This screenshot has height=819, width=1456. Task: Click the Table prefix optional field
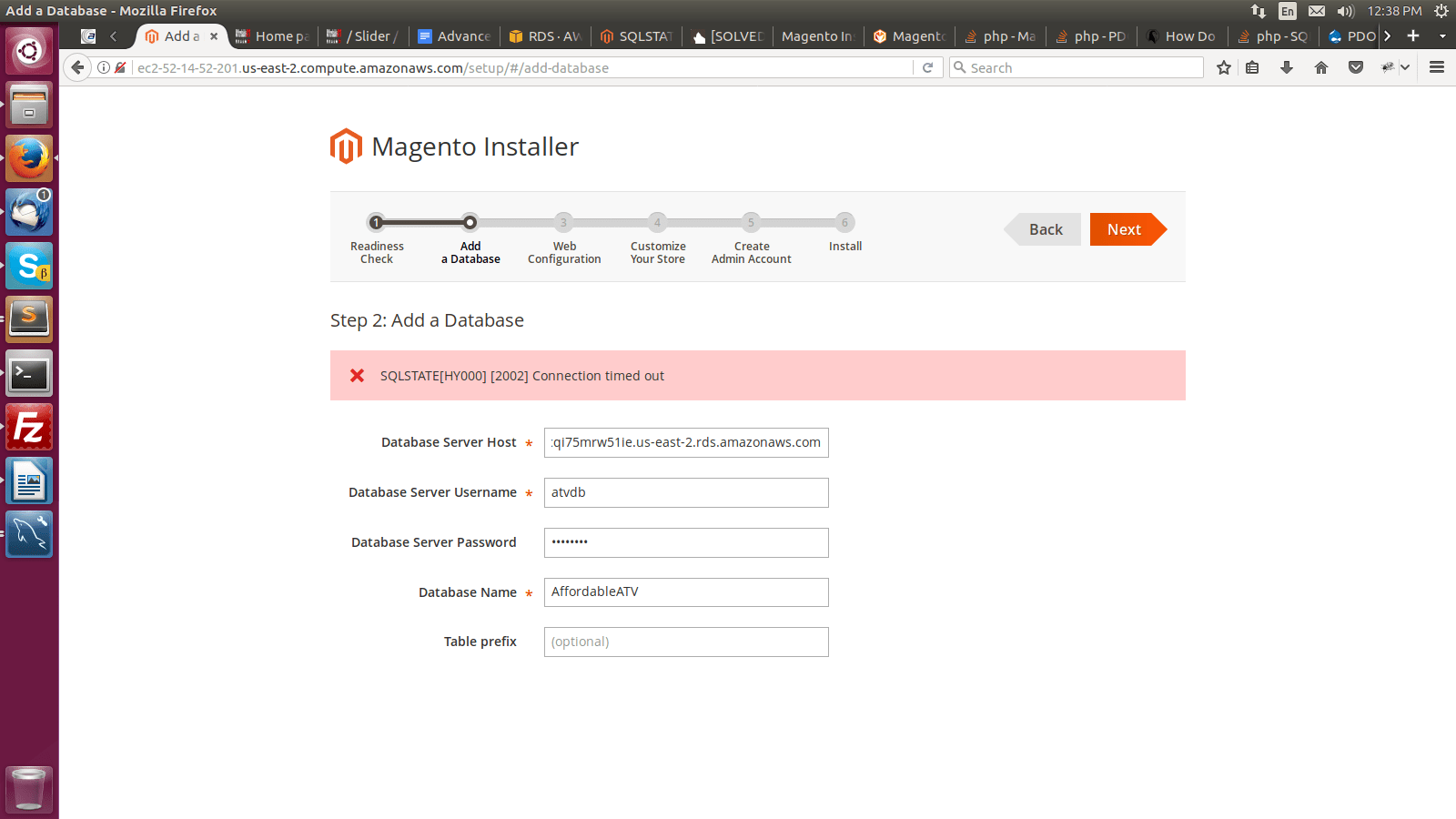[686, 642]
